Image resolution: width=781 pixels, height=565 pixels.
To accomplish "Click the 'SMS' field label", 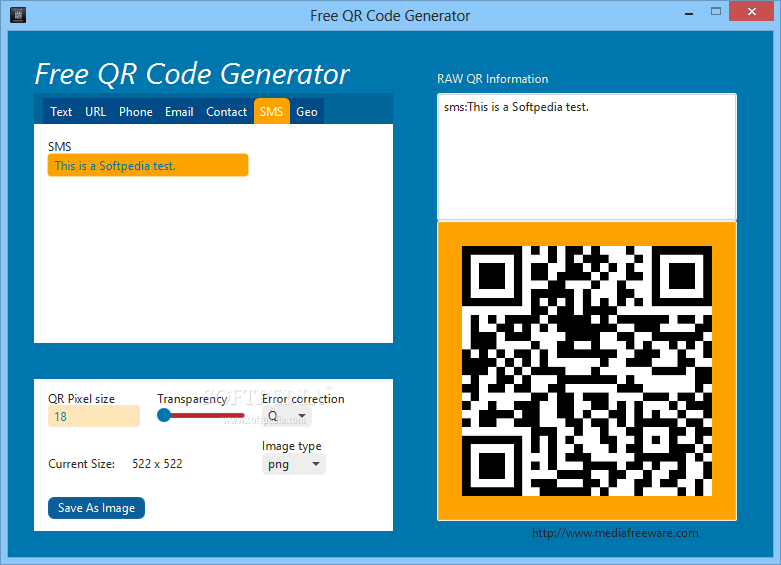I will point(60,146).
